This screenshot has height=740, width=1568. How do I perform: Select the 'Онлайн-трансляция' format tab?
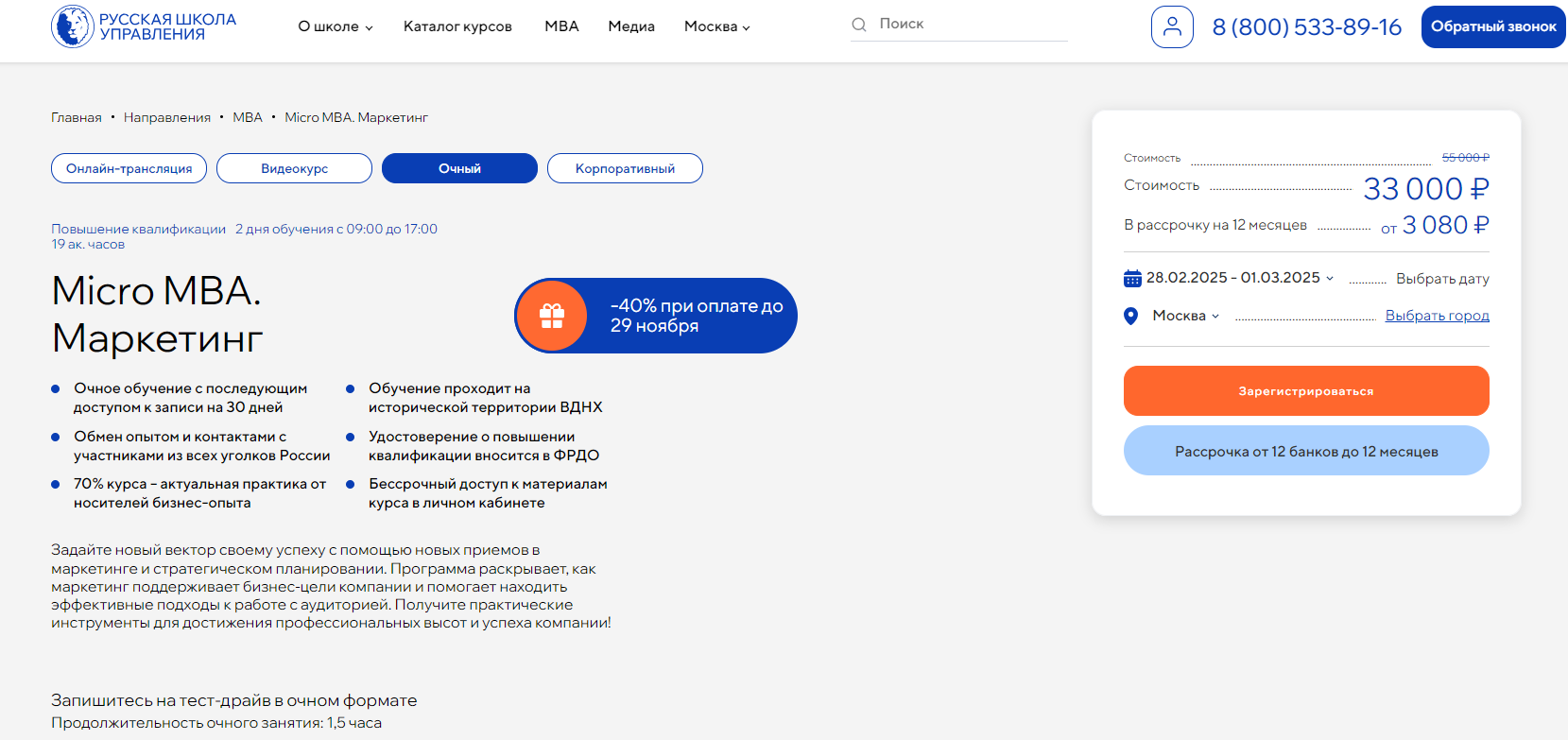129,168
